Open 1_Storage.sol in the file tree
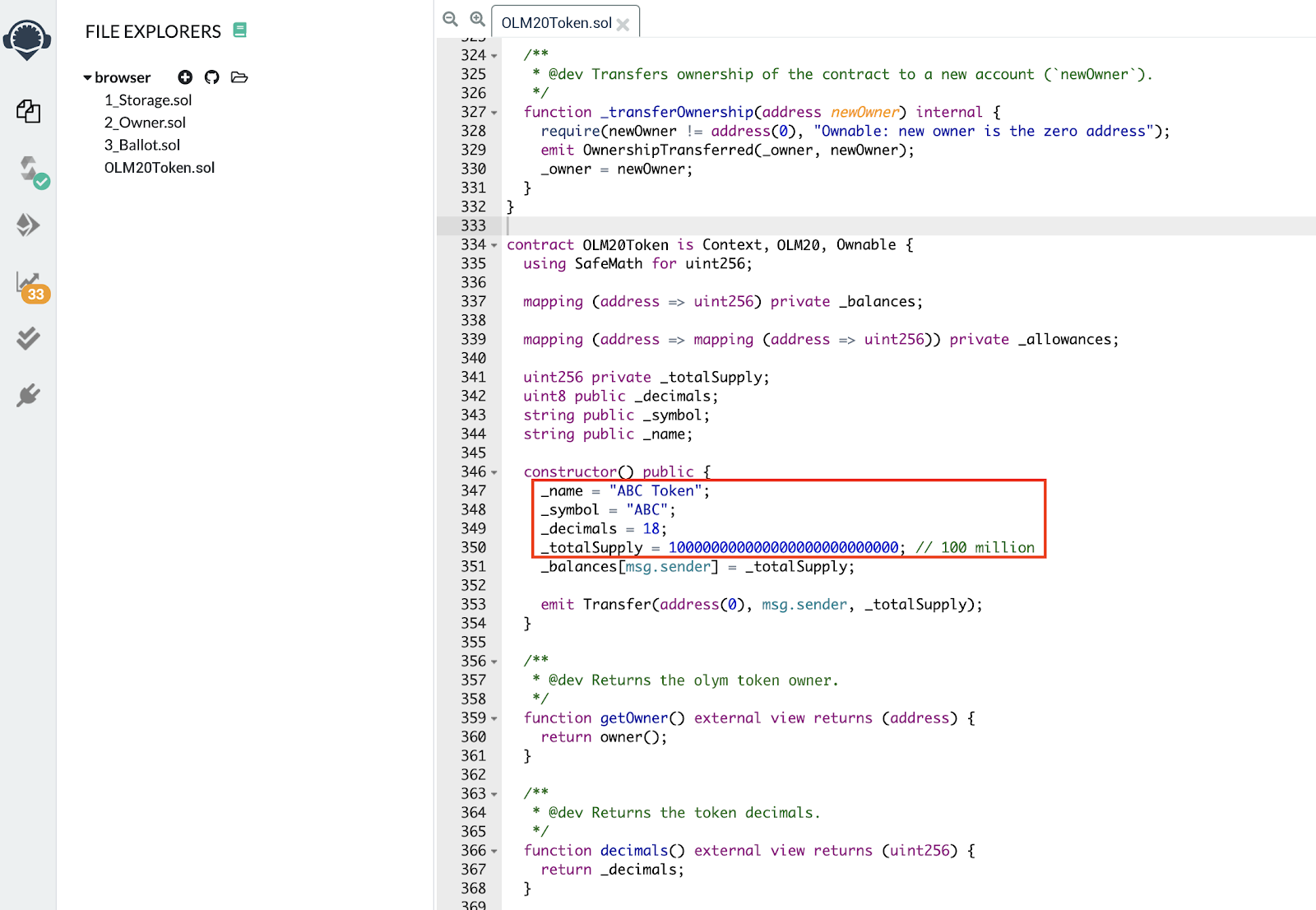Image resolution: width=1316 pixels, height=910 pixels. (148, 100)
